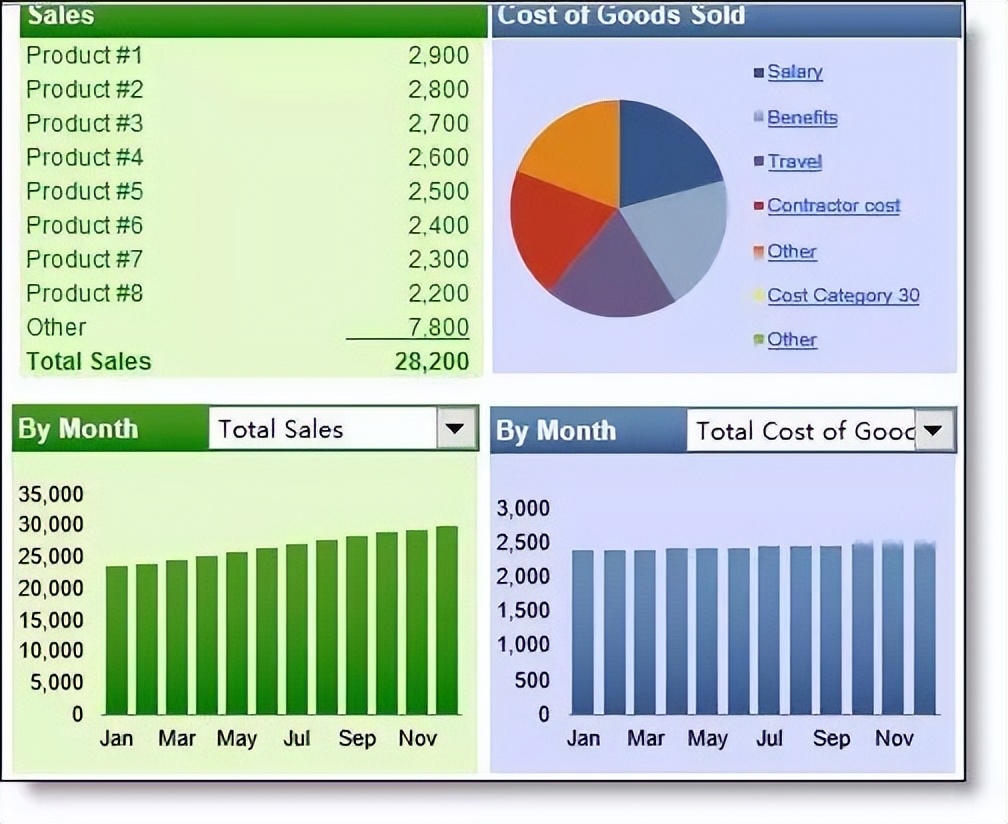Select the purple pie slice
The height and width of the screenshot is (824, 1008).
pos(614,273)
